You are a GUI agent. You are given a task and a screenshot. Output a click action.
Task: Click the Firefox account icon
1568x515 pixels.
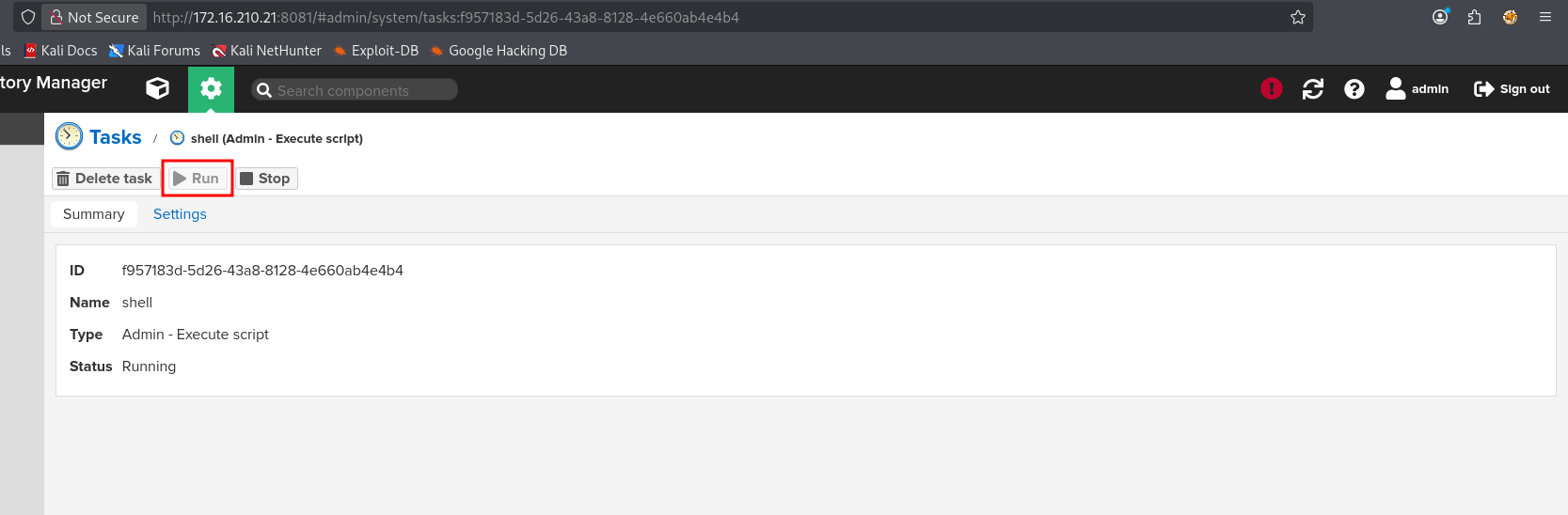(x=1440, y=17)
